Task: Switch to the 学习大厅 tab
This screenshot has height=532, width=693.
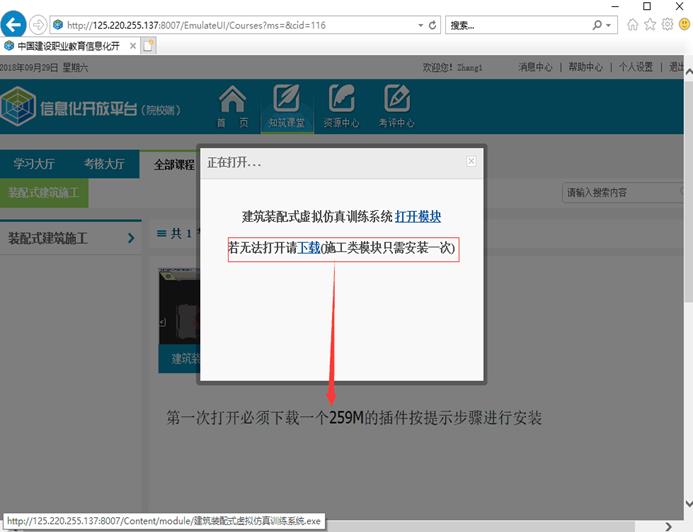Action: (33, 164)
